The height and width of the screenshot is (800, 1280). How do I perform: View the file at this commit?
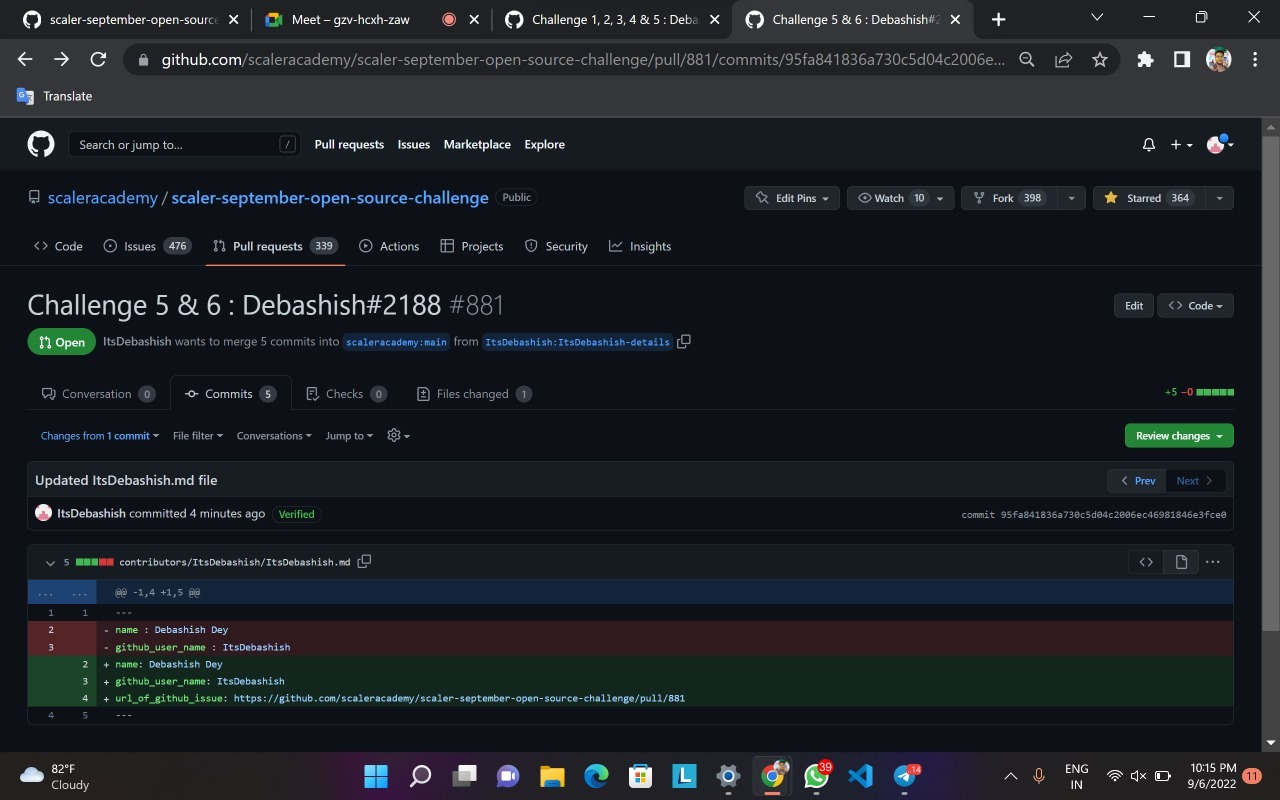click(1180, 561)
